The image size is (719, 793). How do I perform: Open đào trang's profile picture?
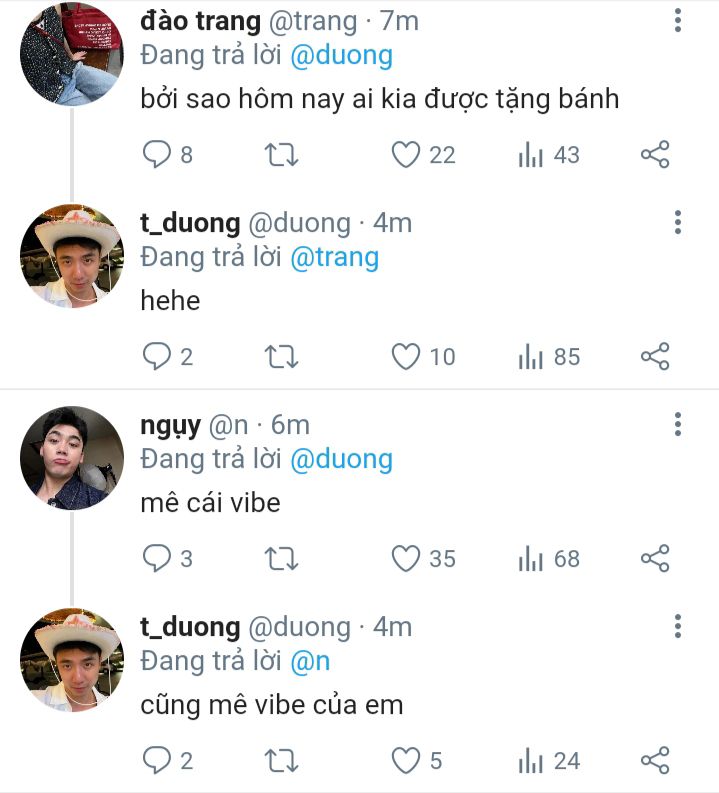71,54
